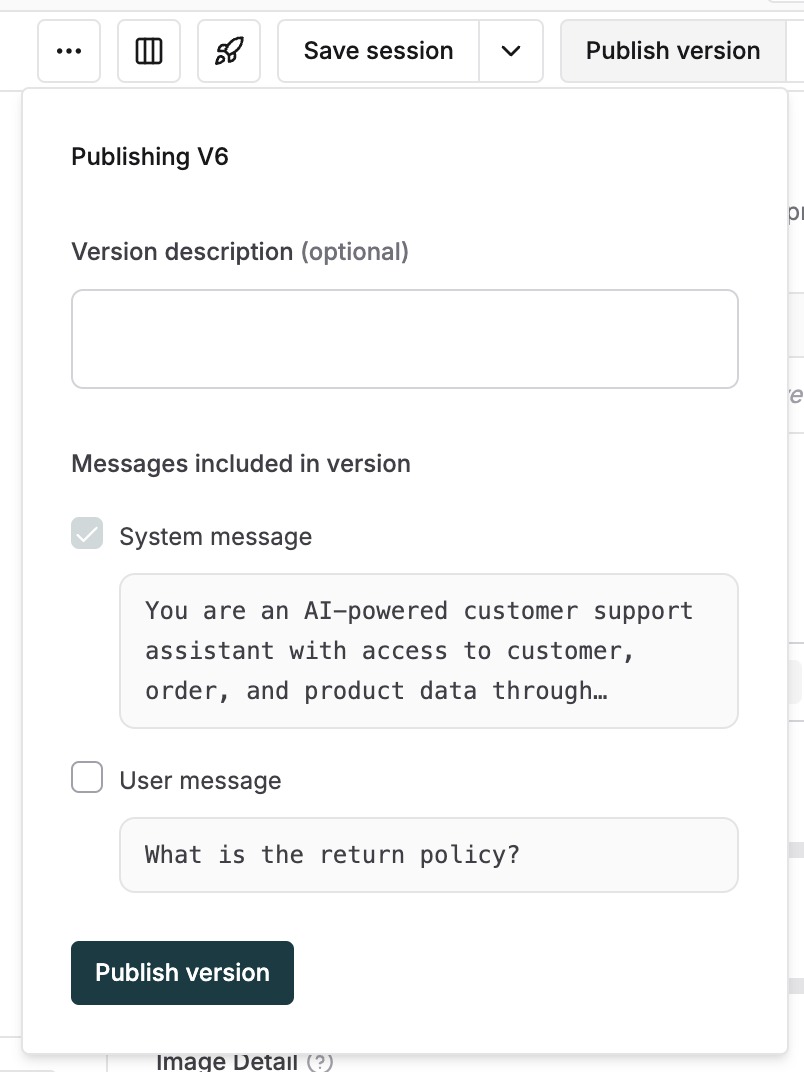Focus the version description text field
Viewport: 804px width, 1072px height.
(x=404, y=338)
